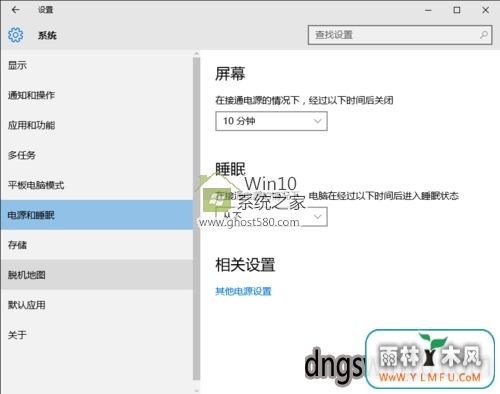Click the magnifier icon in the search box

pos(483,35)
